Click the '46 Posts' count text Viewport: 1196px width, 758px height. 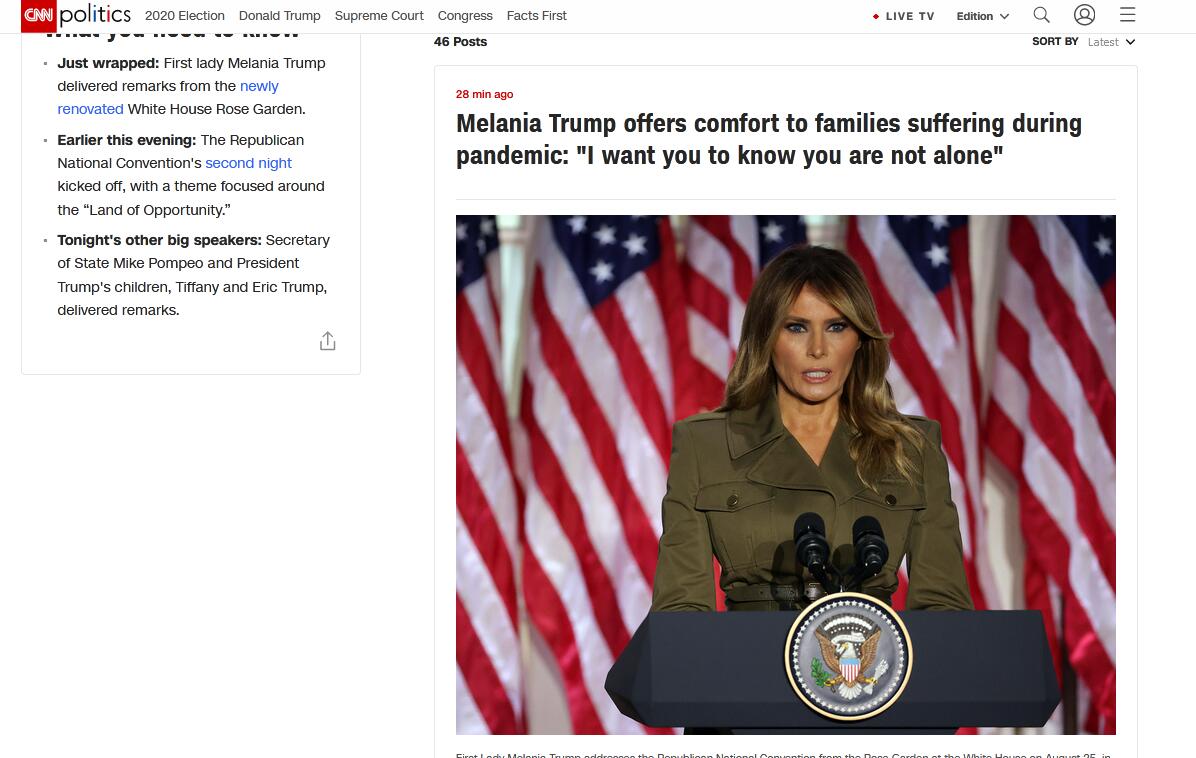point(460,42)
